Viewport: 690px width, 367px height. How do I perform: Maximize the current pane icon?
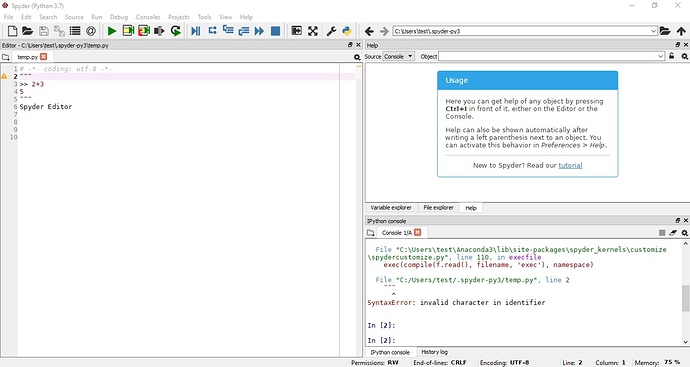tap(297, 31)
